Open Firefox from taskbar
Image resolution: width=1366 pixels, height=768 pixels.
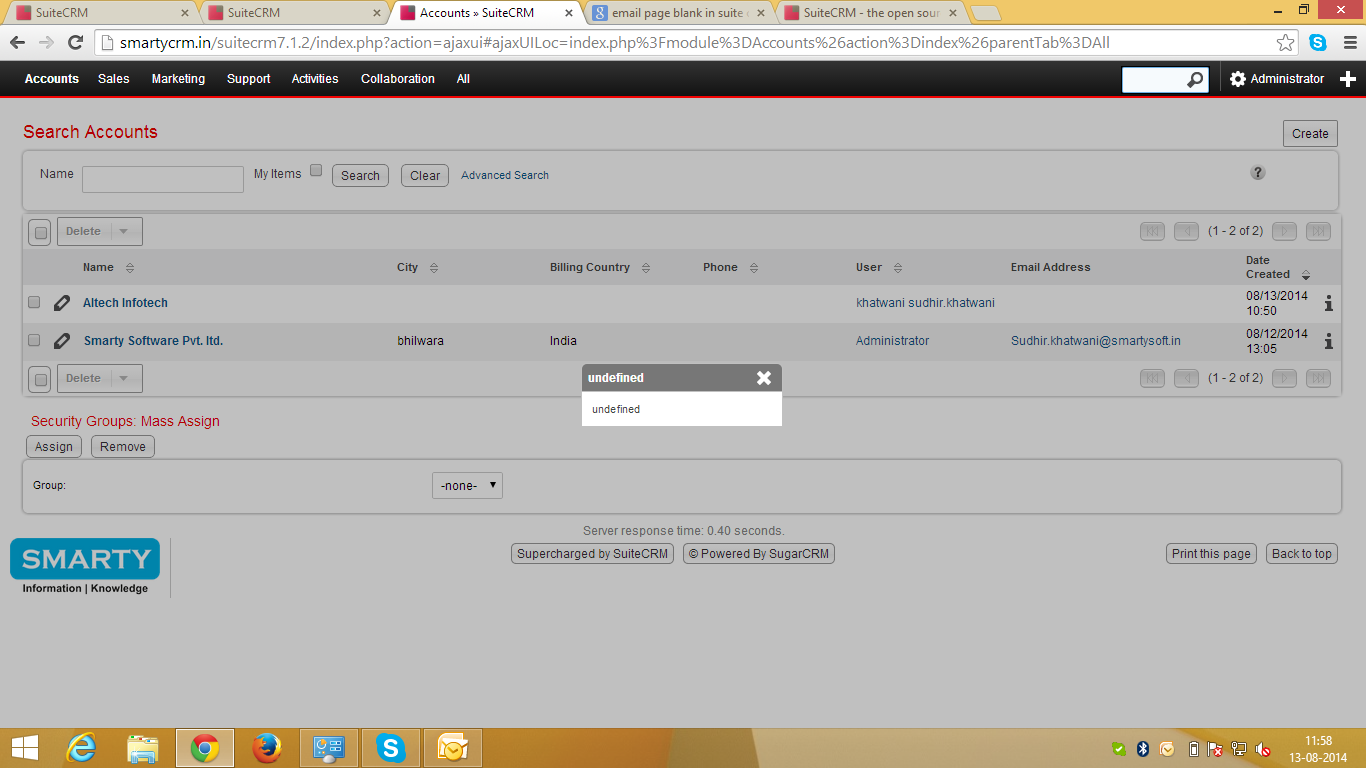(x=267, y=747)
